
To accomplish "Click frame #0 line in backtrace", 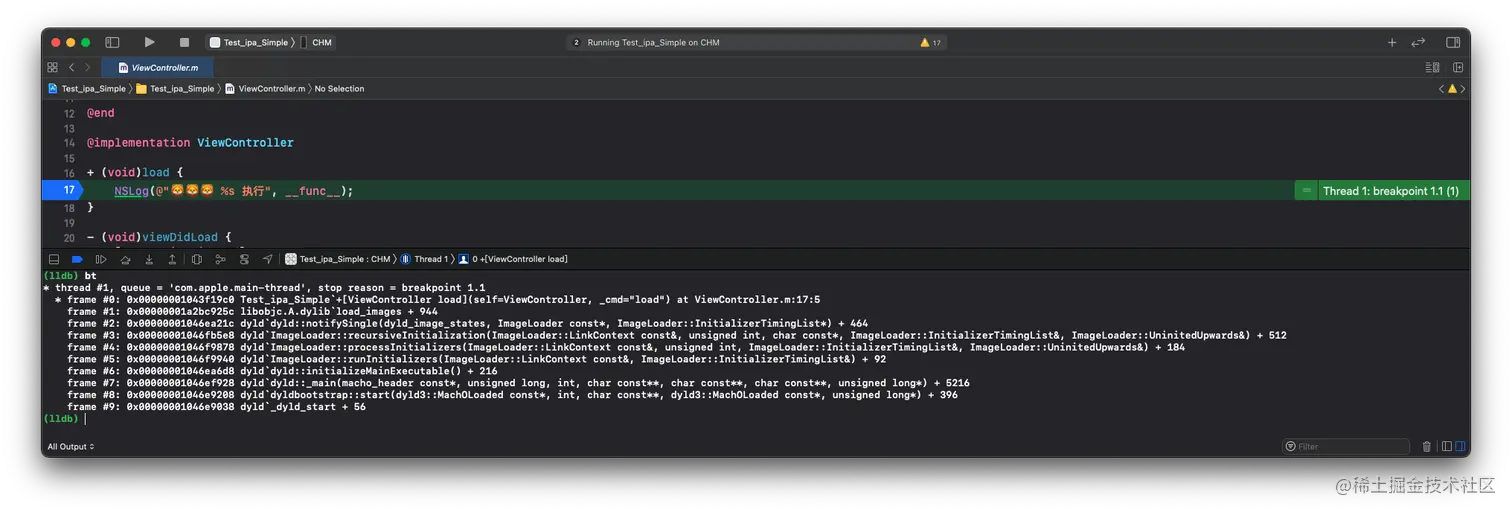I will coord(437,300).
